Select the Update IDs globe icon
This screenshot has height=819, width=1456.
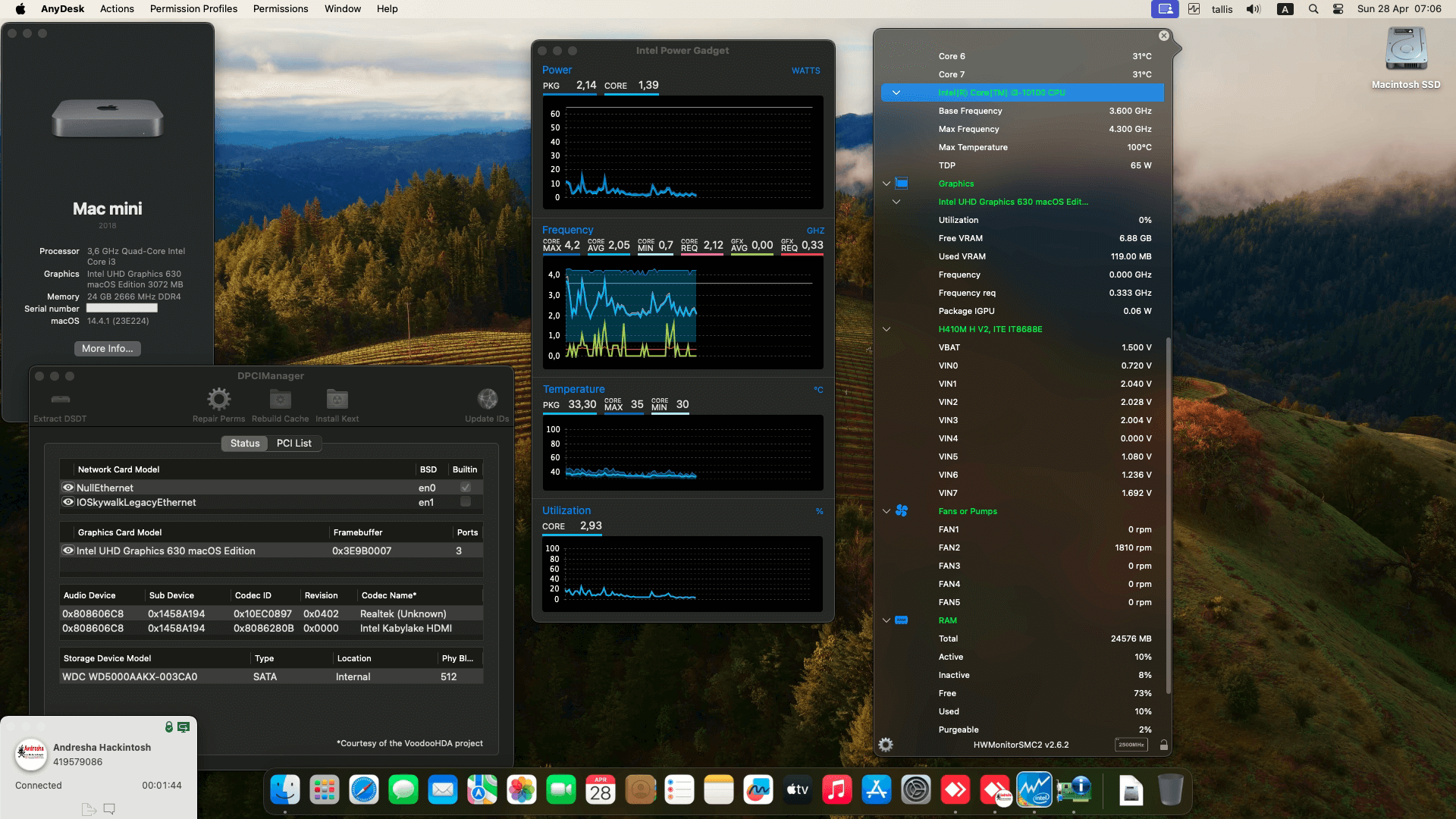(x=487, y=398)
